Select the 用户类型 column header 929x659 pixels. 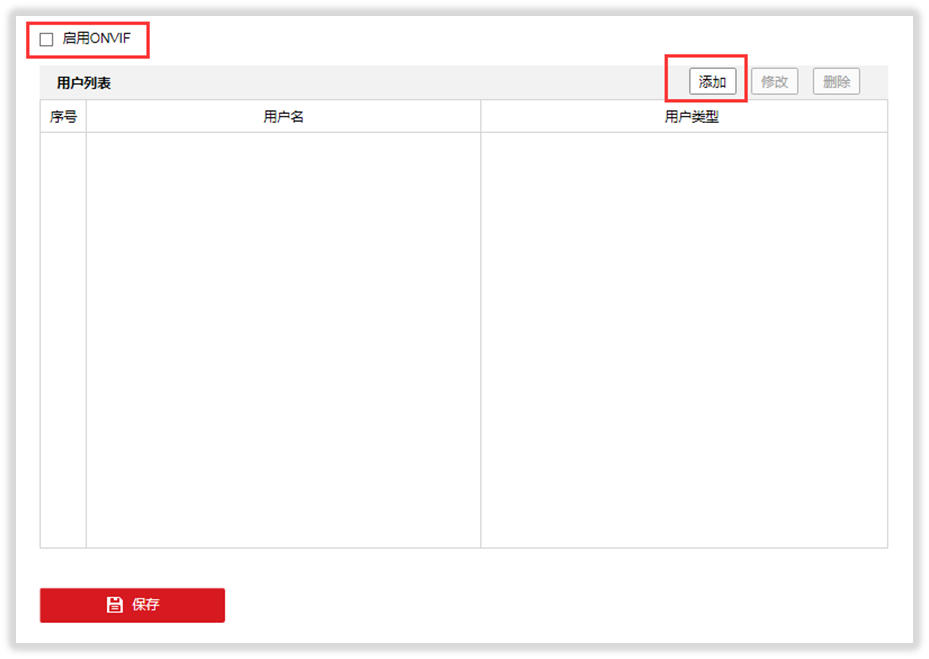click(x=691, y=117)
